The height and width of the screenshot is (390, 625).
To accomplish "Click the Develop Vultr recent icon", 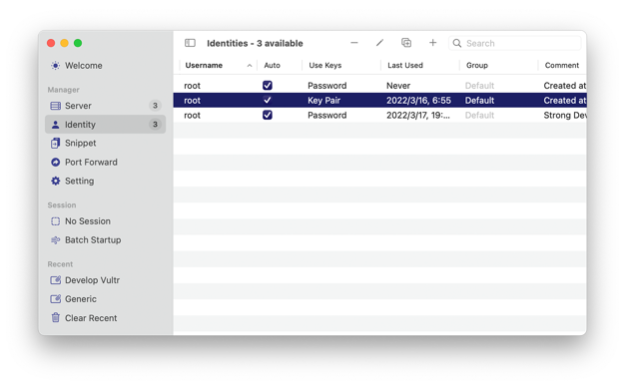I will (55, 280).
